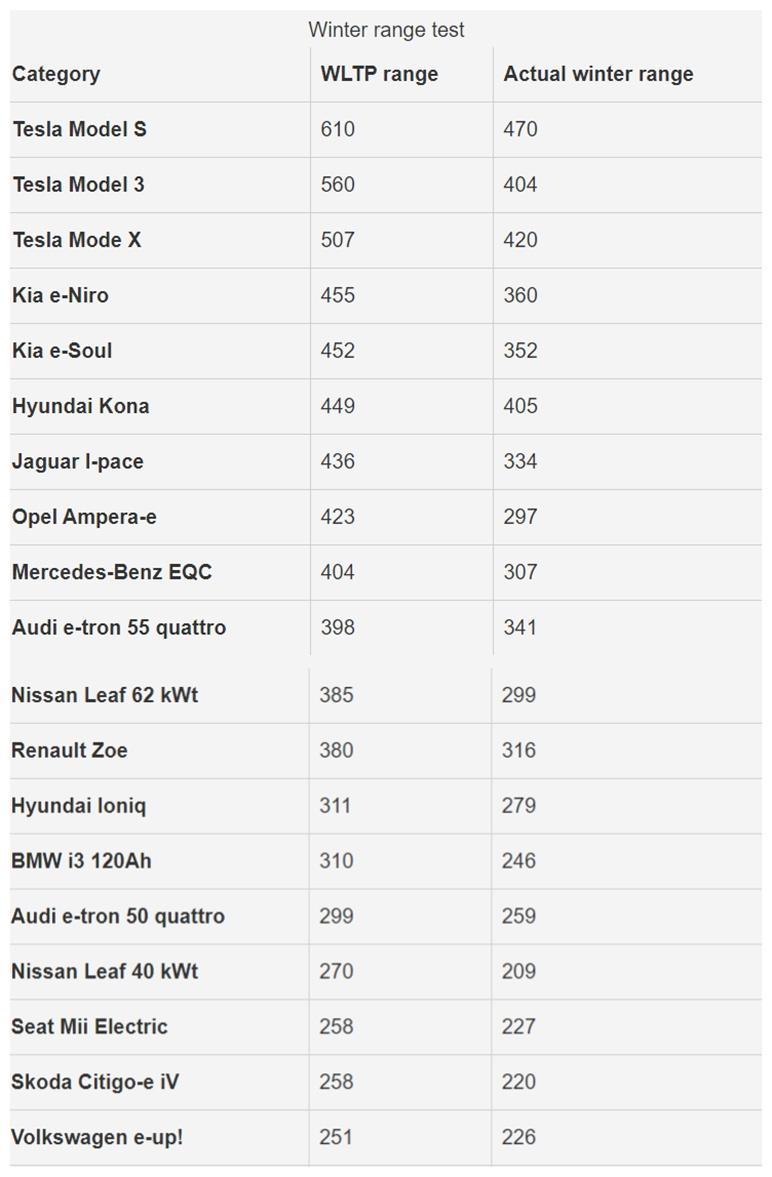Select BMW i3 120Ah winter range 246
772x1177 pixels.
pyautogui.click(x=519, y=861)
